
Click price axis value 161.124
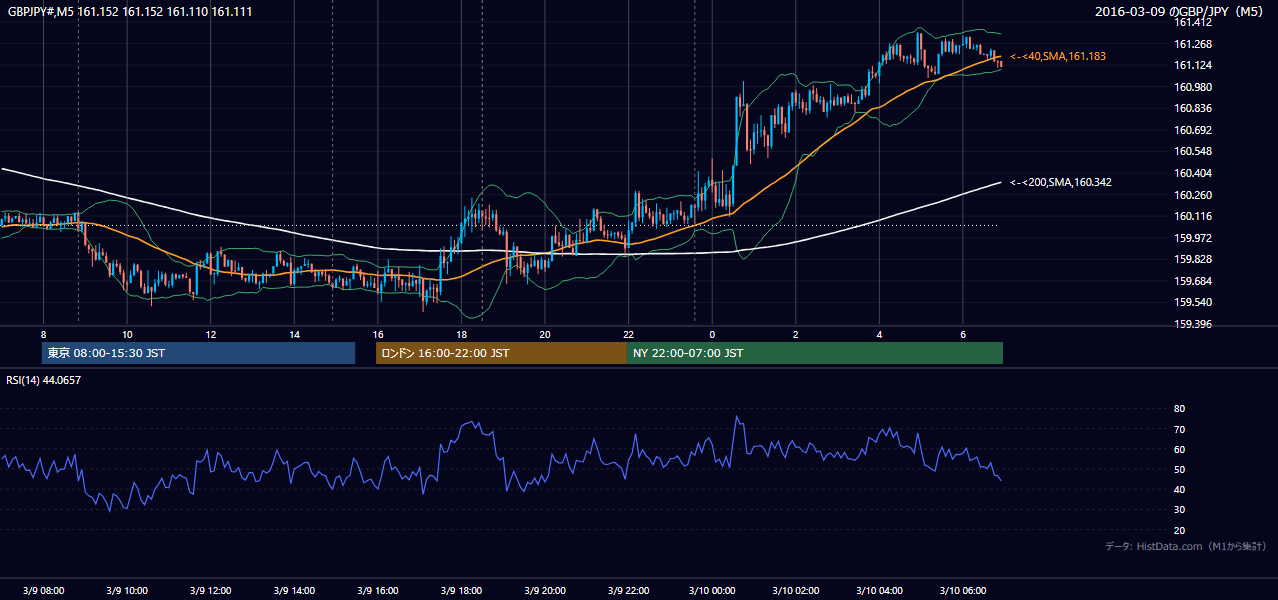[x=1192, y=66]
